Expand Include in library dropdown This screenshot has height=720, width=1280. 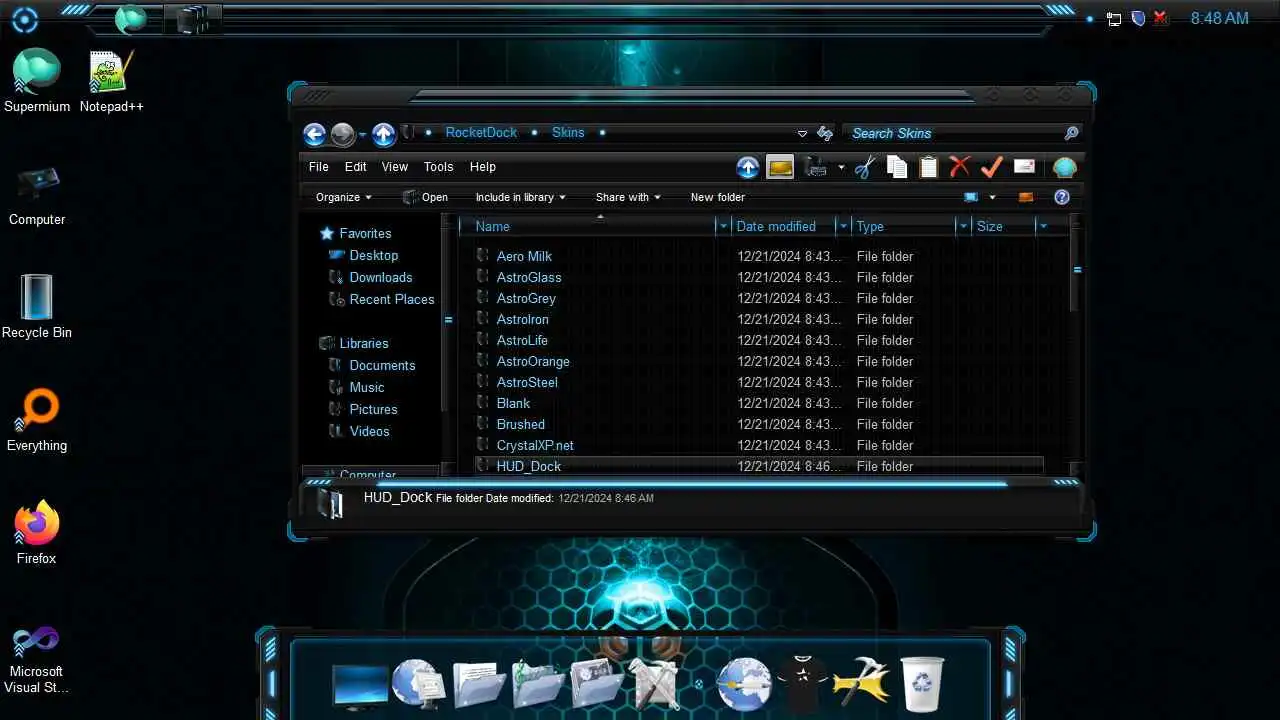pyautogui.click(x=521, y=197)
